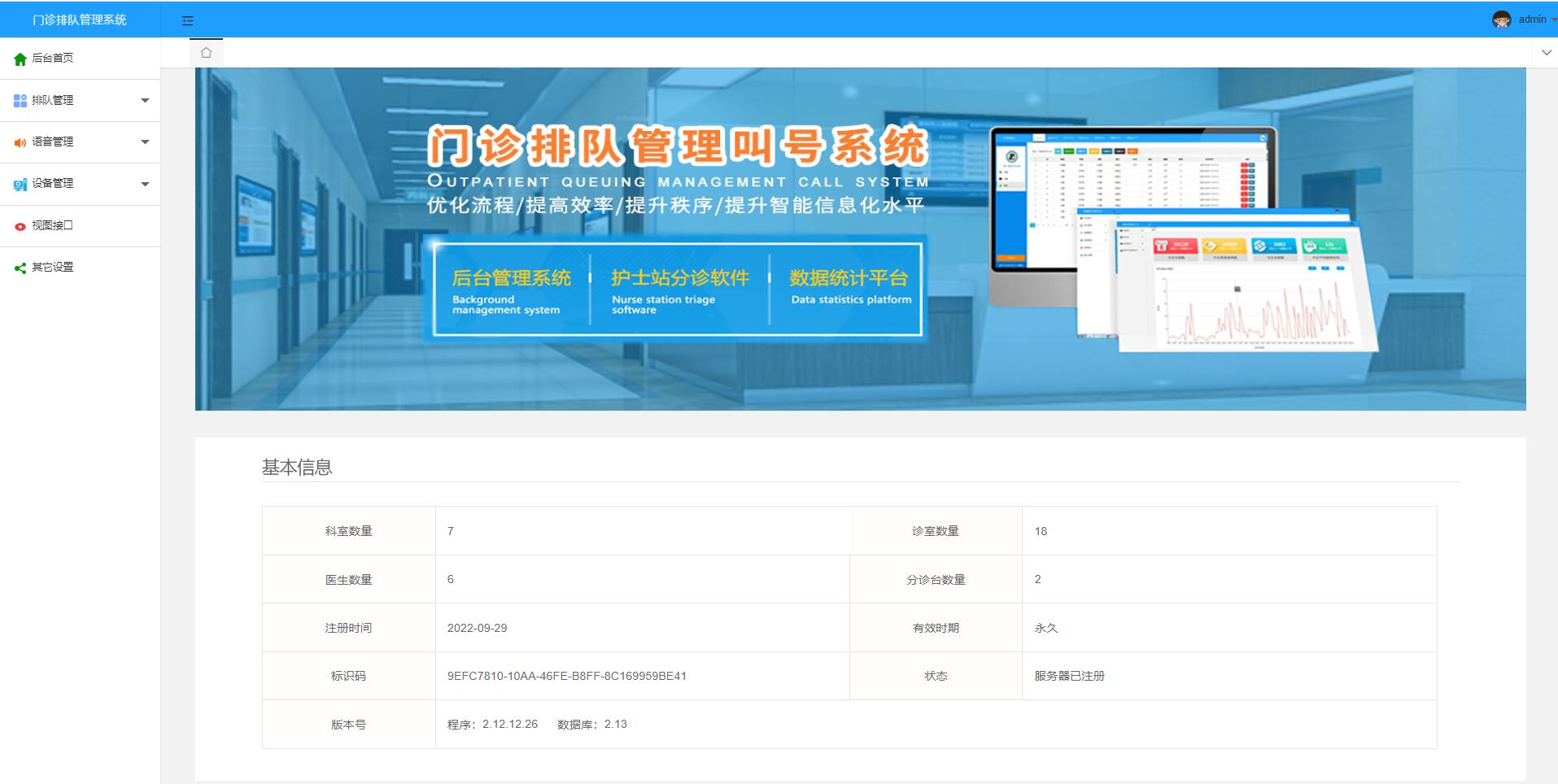This screenshot has height=784, width=1558.
Task: Open the home tab with house icon
Action: (x=206, y=53)
